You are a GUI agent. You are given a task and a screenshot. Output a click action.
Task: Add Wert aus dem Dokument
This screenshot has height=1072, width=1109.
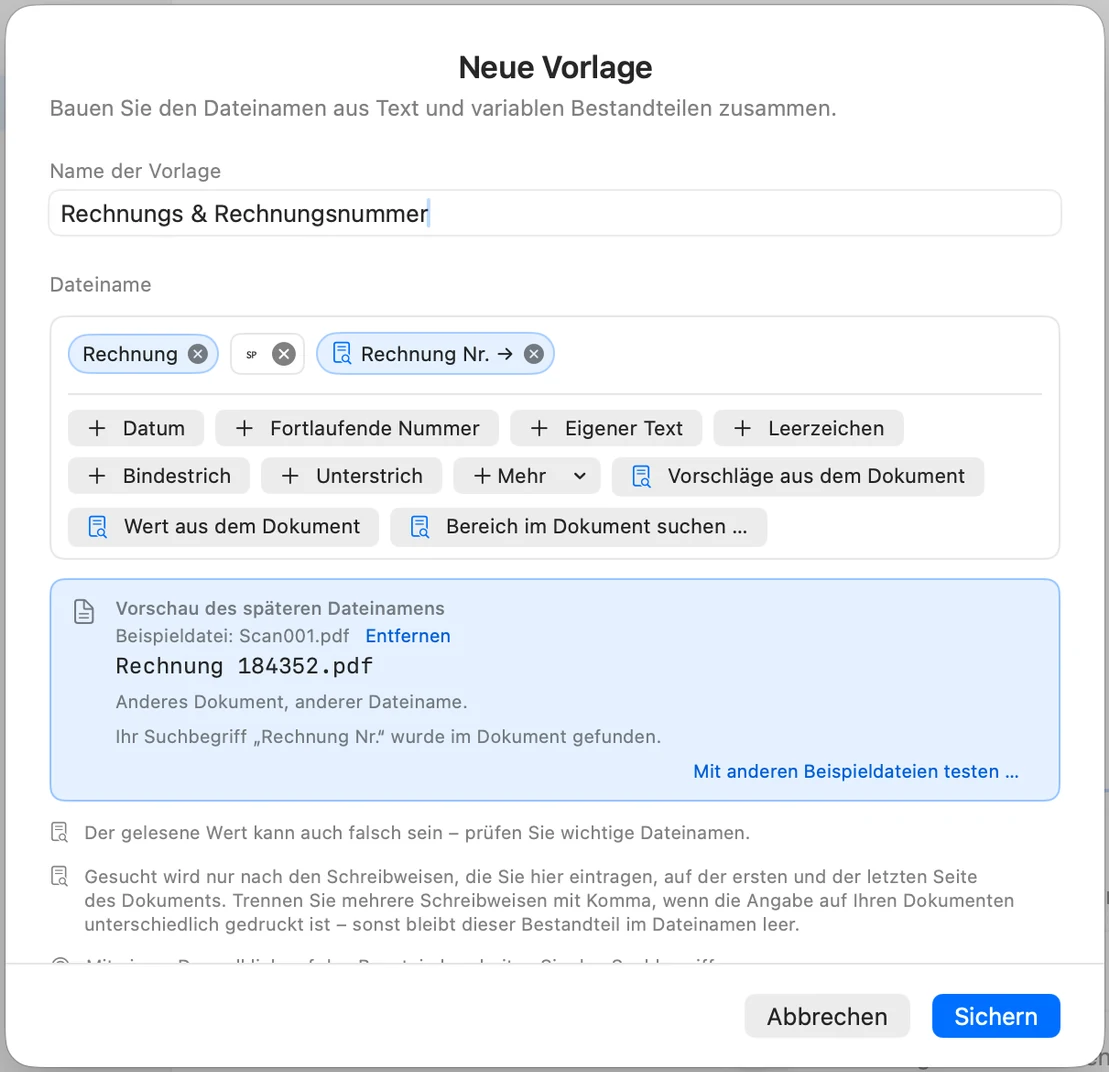click(223, 527)
